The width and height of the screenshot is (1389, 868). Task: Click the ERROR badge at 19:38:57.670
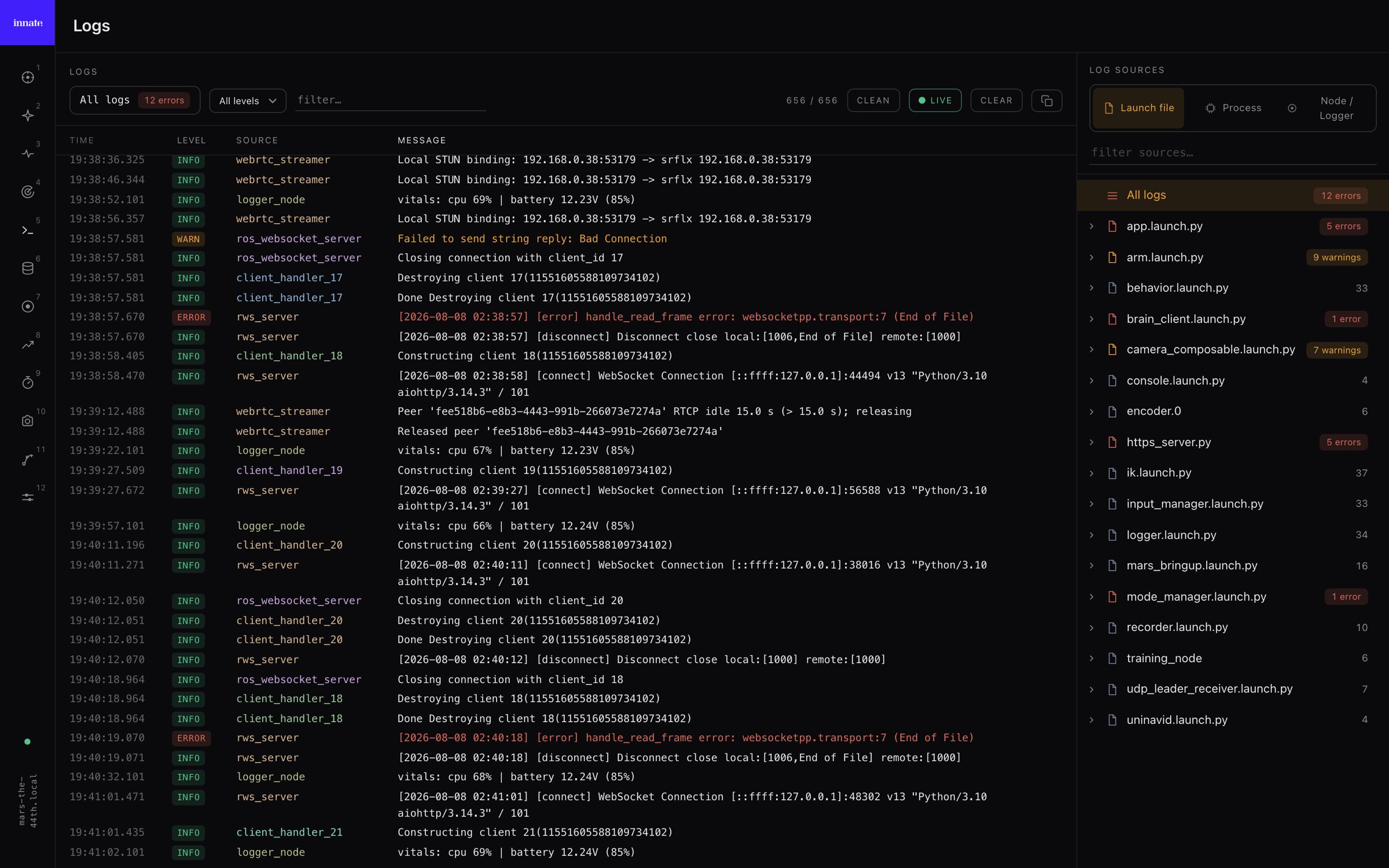pos(191,317)
